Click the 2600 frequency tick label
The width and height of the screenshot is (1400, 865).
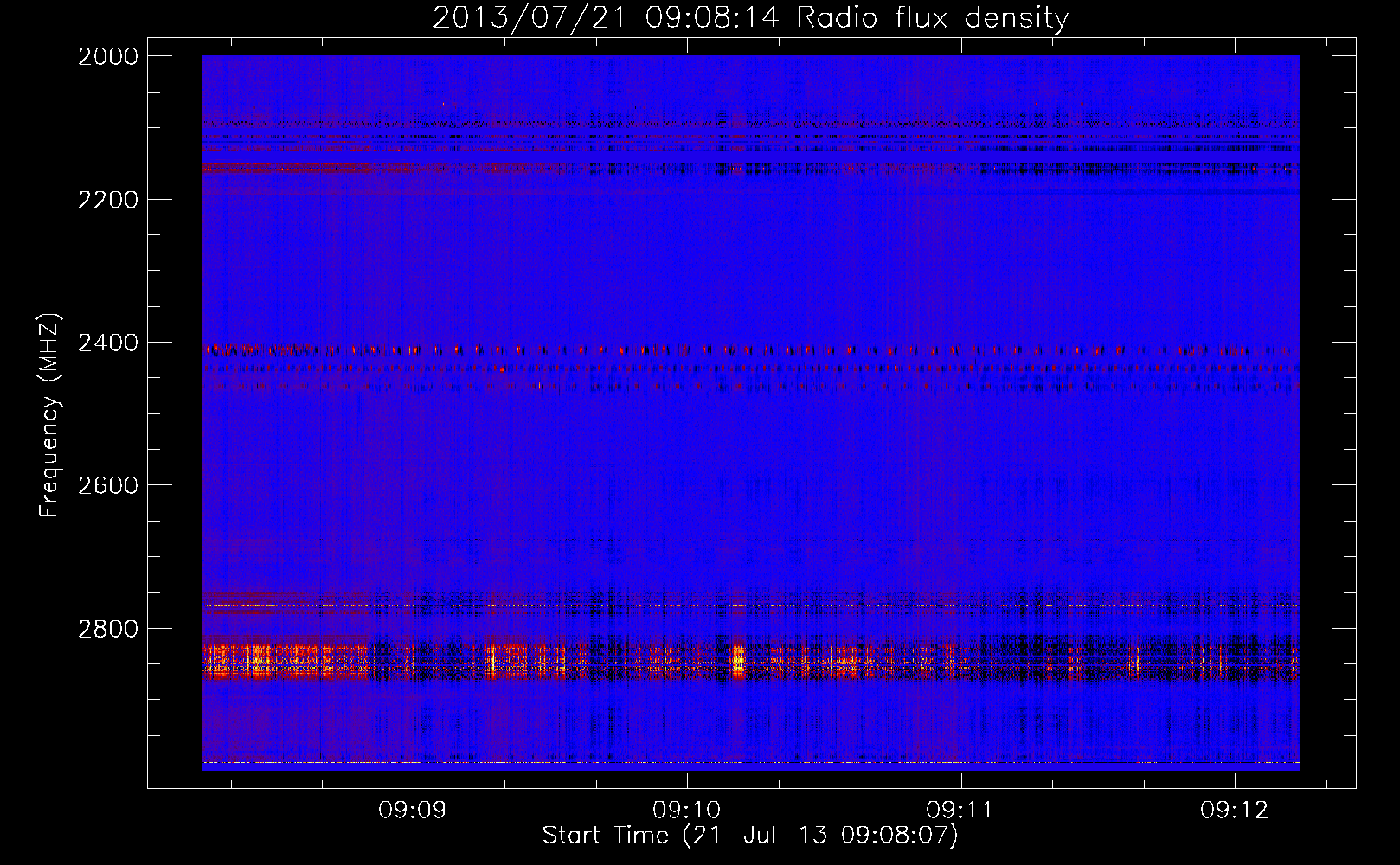[x=108, y=485]
